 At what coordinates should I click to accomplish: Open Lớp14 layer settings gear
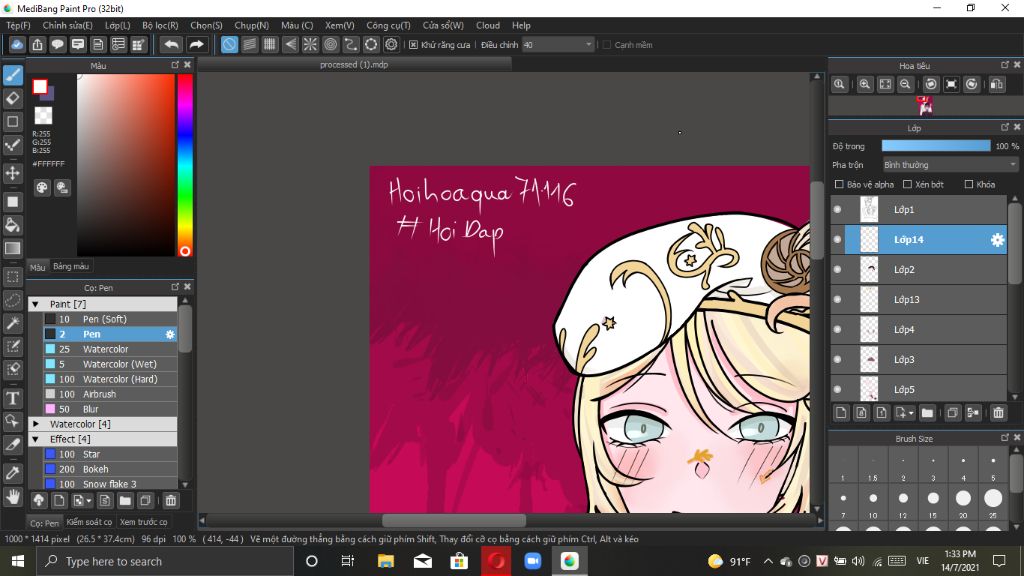tap(997, 240)
